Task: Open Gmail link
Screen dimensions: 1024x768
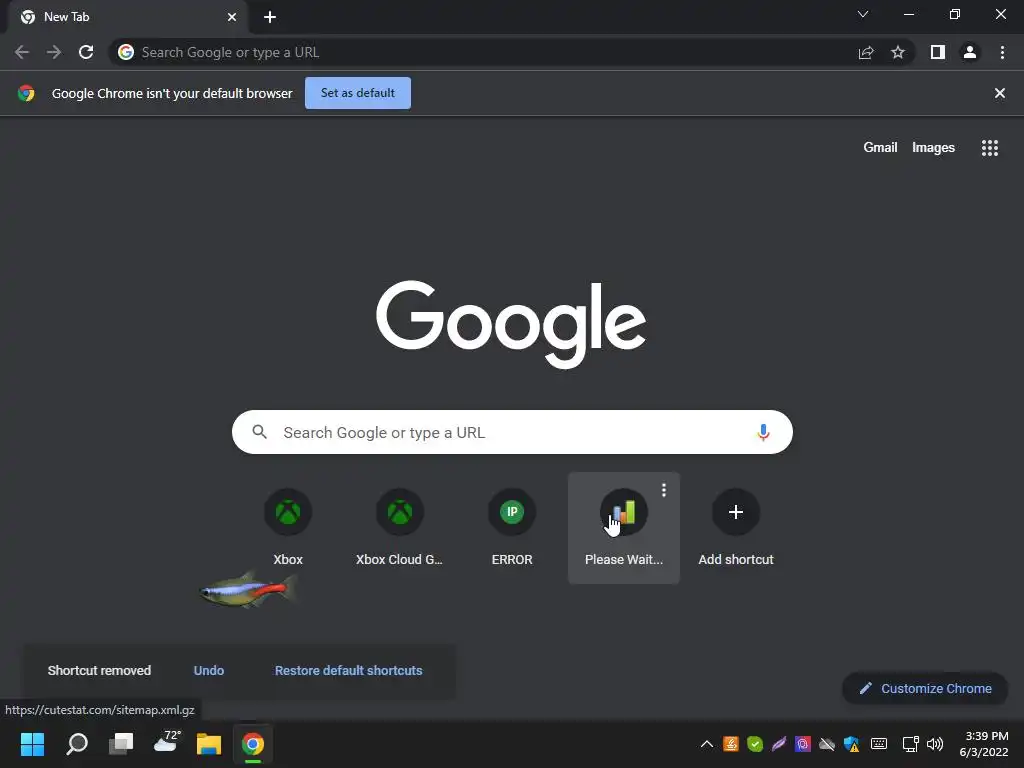Action: click(880, 148)
